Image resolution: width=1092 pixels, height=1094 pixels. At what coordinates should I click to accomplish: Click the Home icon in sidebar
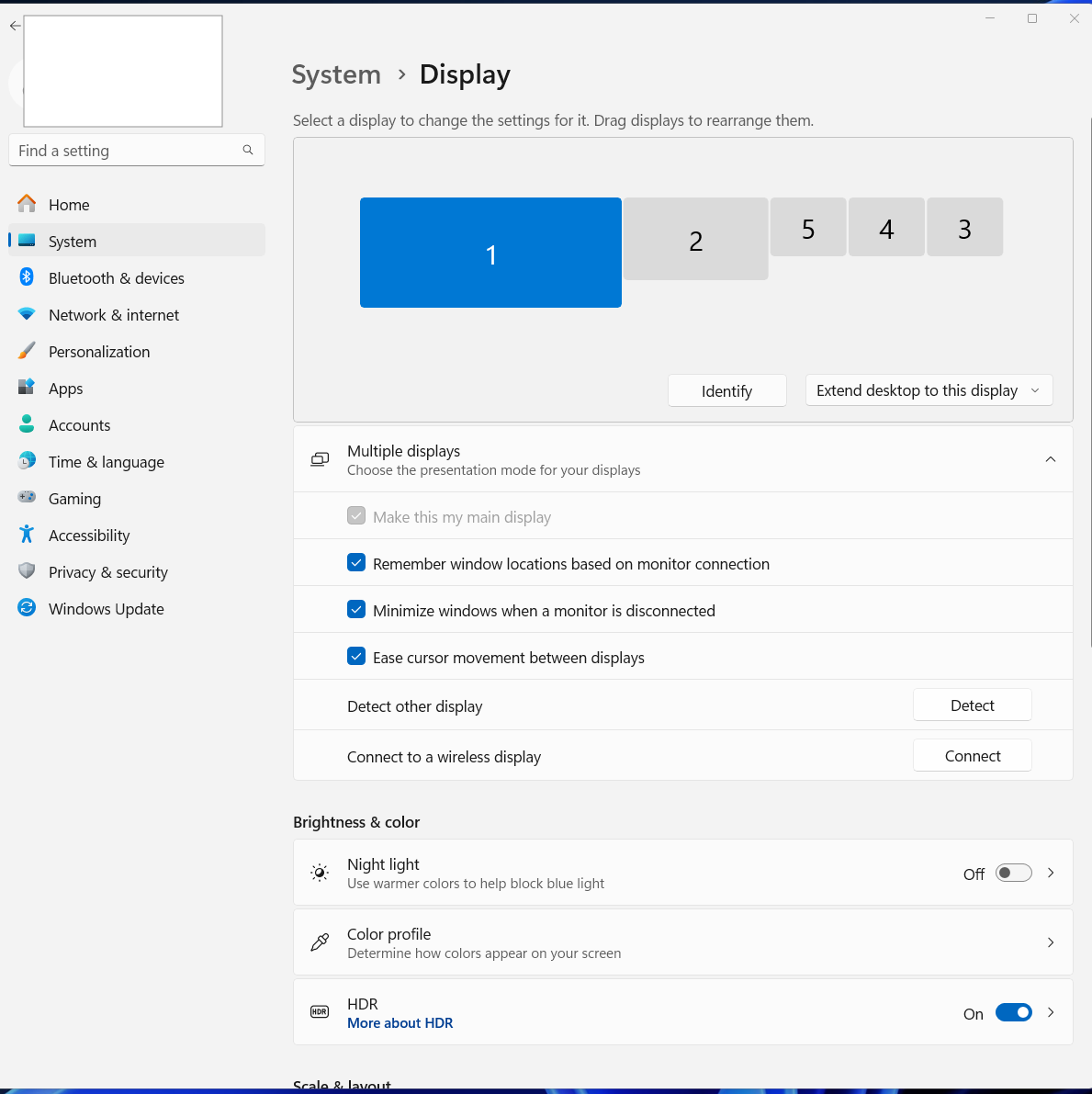(x=27, y=204)
